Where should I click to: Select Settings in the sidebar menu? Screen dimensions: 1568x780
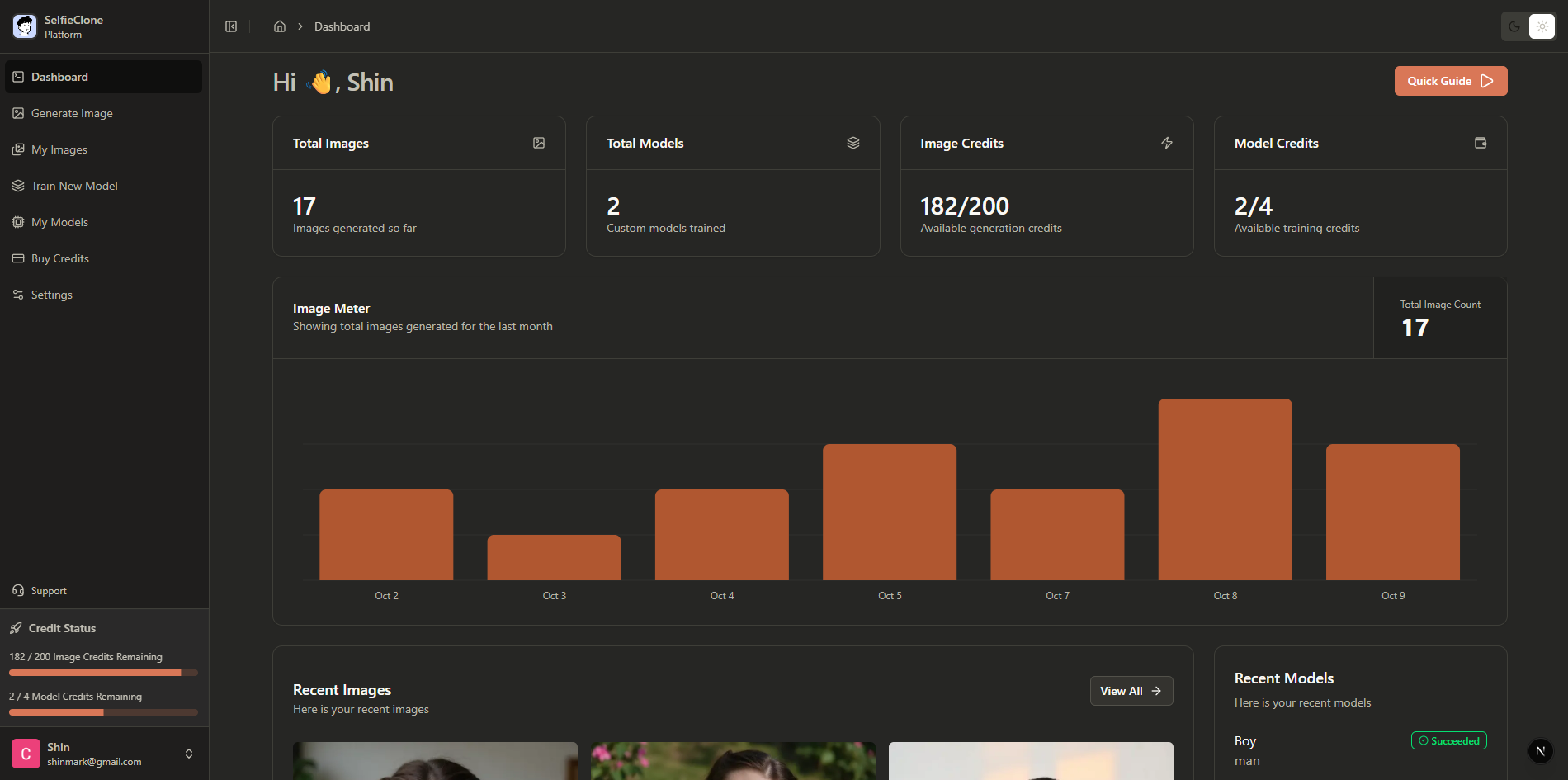(51, 295)
